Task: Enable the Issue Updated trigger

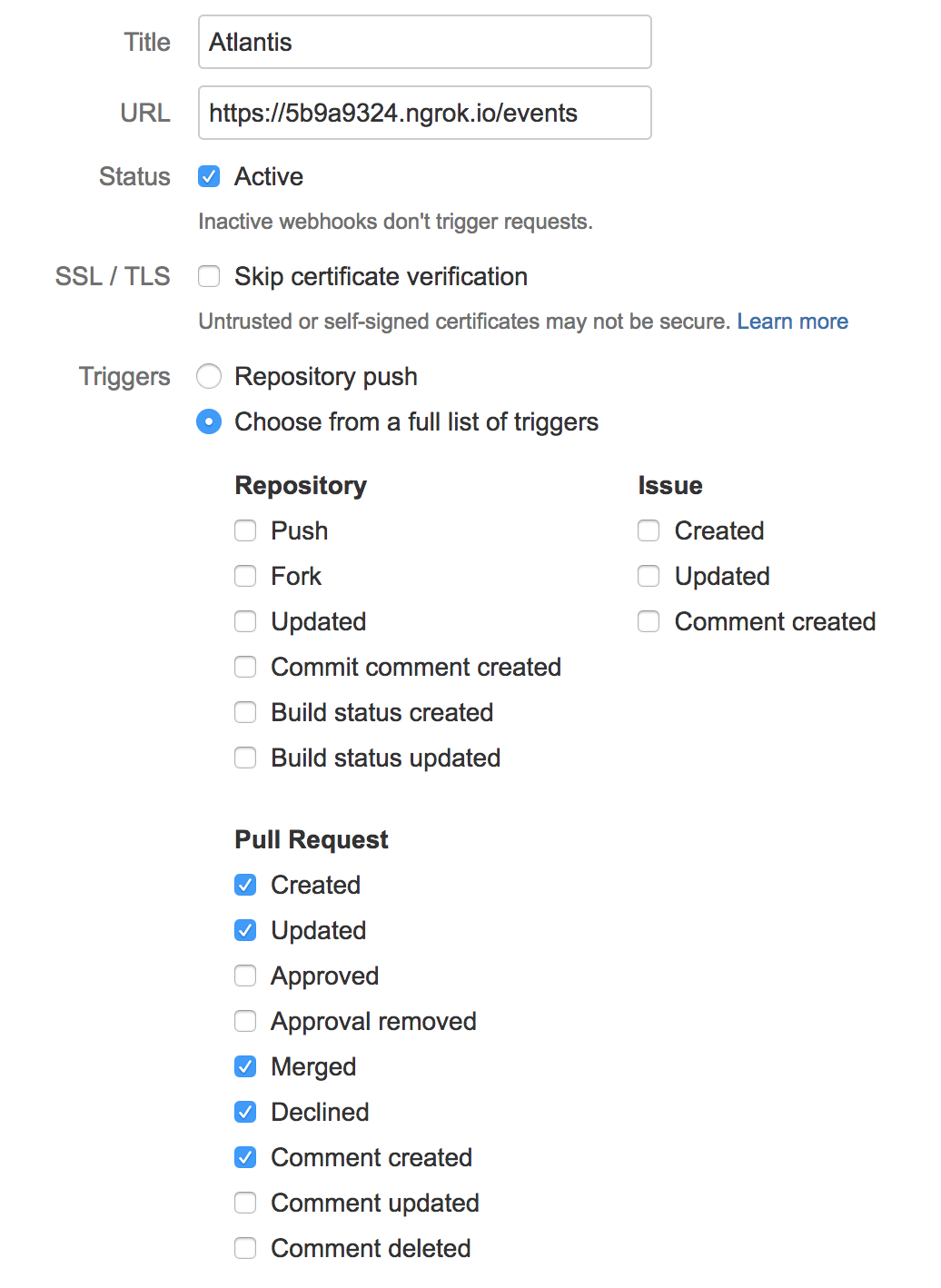Action: tap(648, 576)
